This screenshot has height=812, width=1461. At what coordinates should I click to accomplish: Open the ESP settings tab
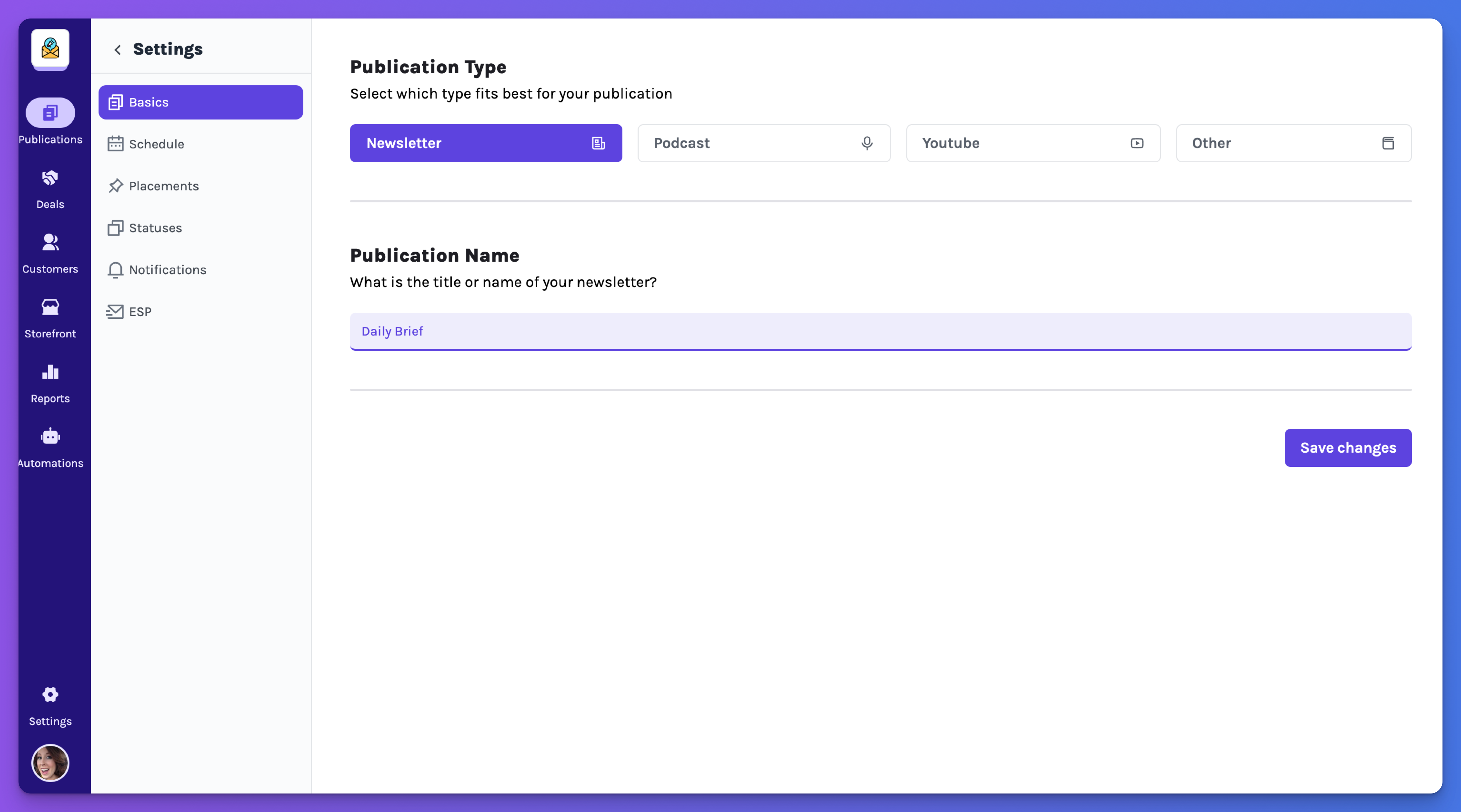[x=201, y=312]
